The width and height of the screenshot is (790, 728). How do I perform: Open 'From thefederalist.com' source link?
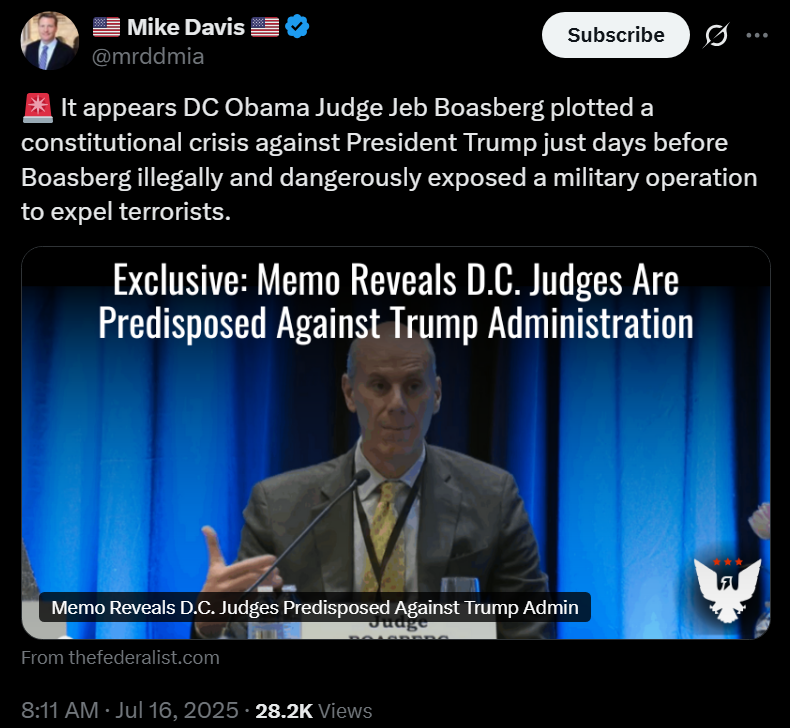point(120,657)
